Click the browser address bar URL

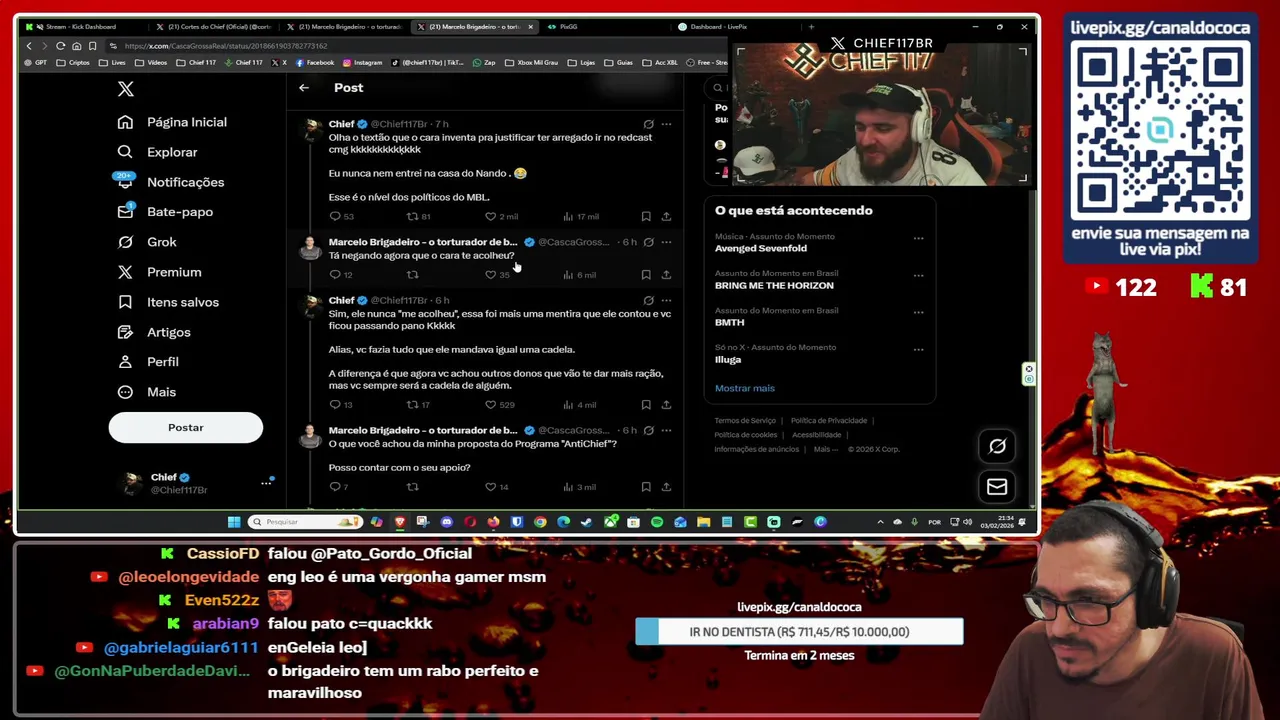[x=226, y=46]
